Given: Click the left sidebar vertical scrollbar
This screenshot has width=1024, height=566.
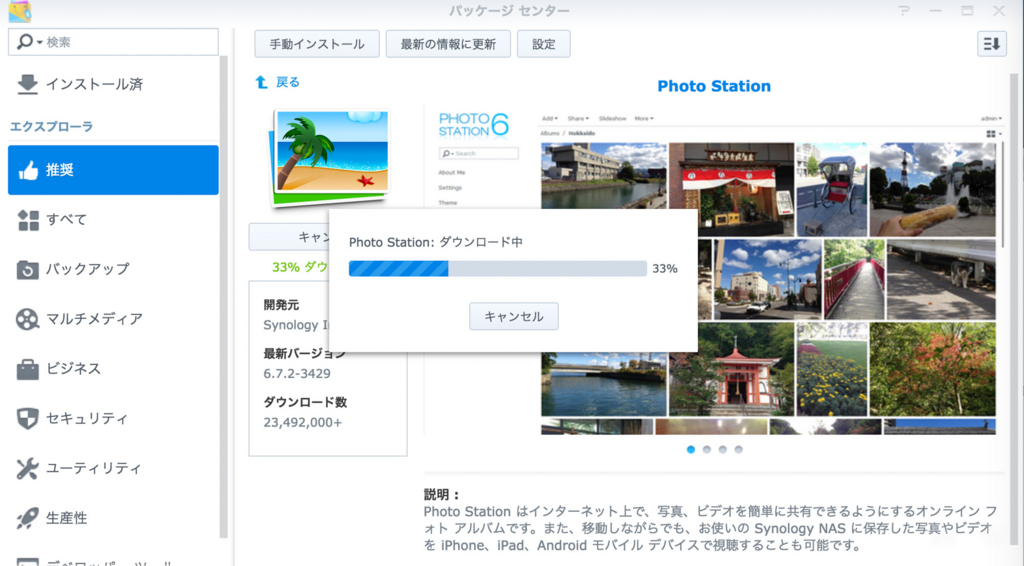Looking at the screenshot, I should click(224, 297).
